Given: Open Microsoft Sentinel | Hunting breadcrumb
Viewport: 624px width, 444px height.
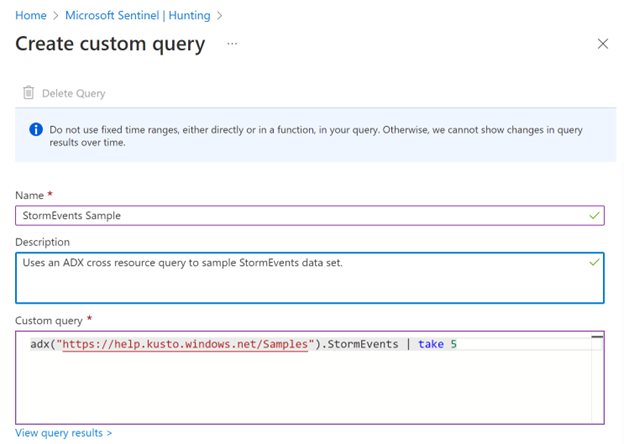Looking at the screenshot, I should [x=138, y=16].
